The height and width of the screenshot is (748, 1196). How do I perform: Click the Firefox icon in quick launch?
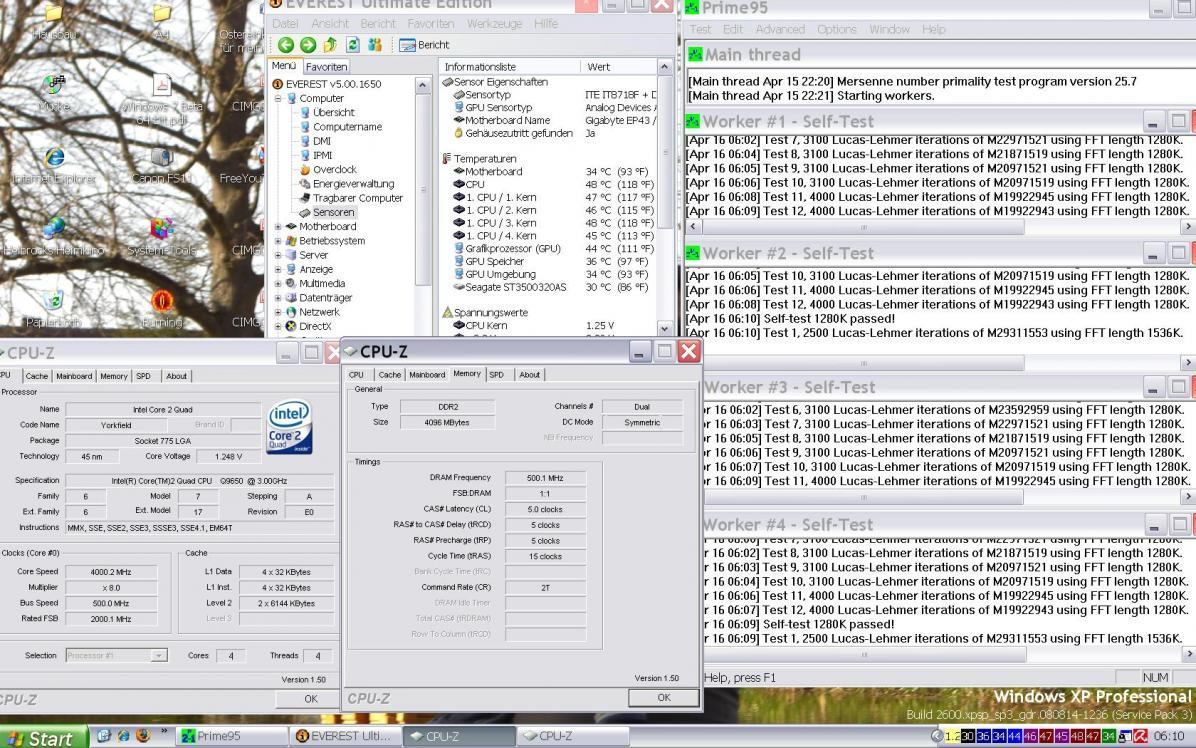[x=143, y=736]
